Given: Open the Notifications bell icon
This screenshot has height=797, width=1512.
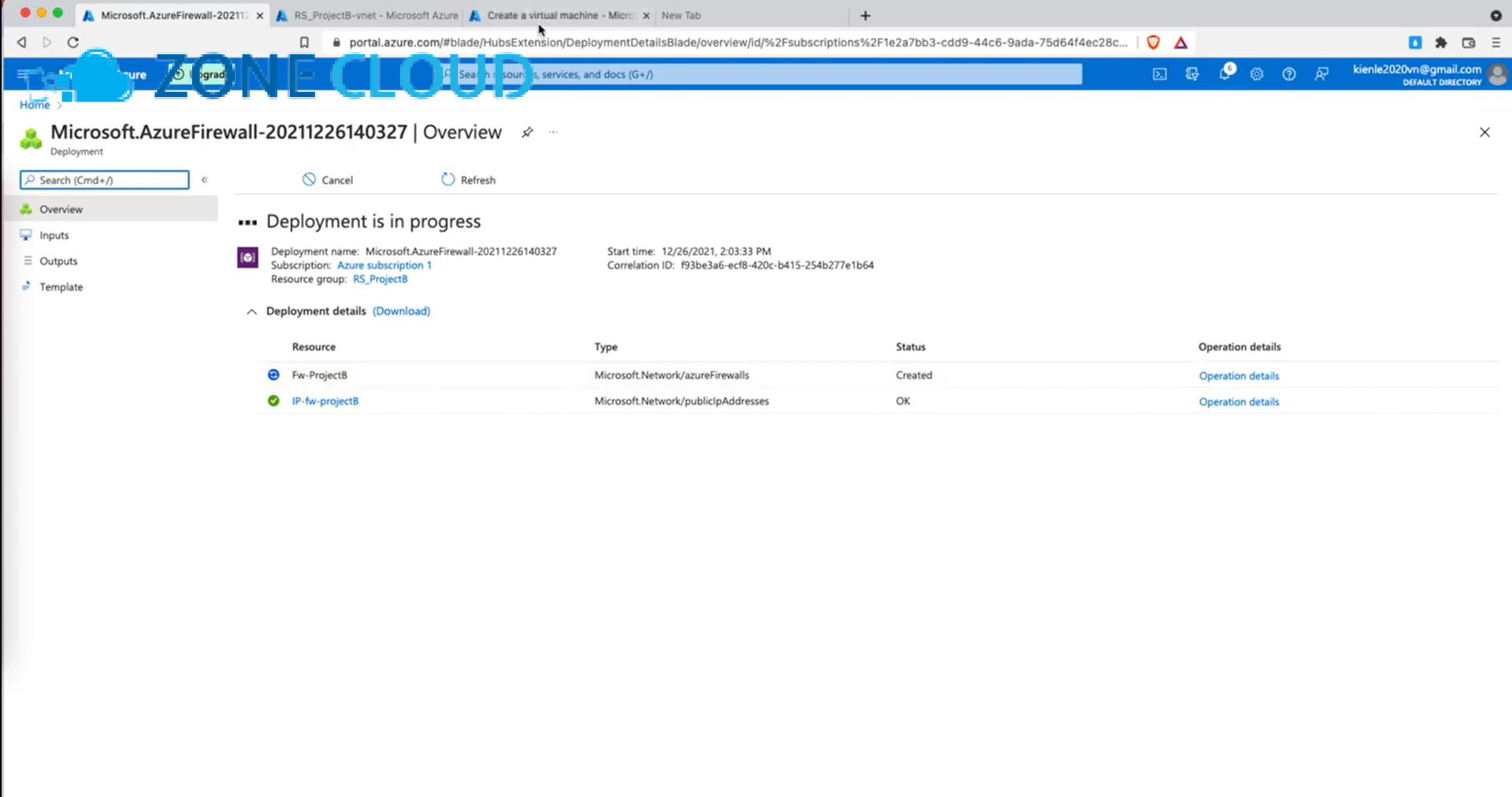Looking at the screenshot, I should pyautogui.click(x=1226, y=74).
